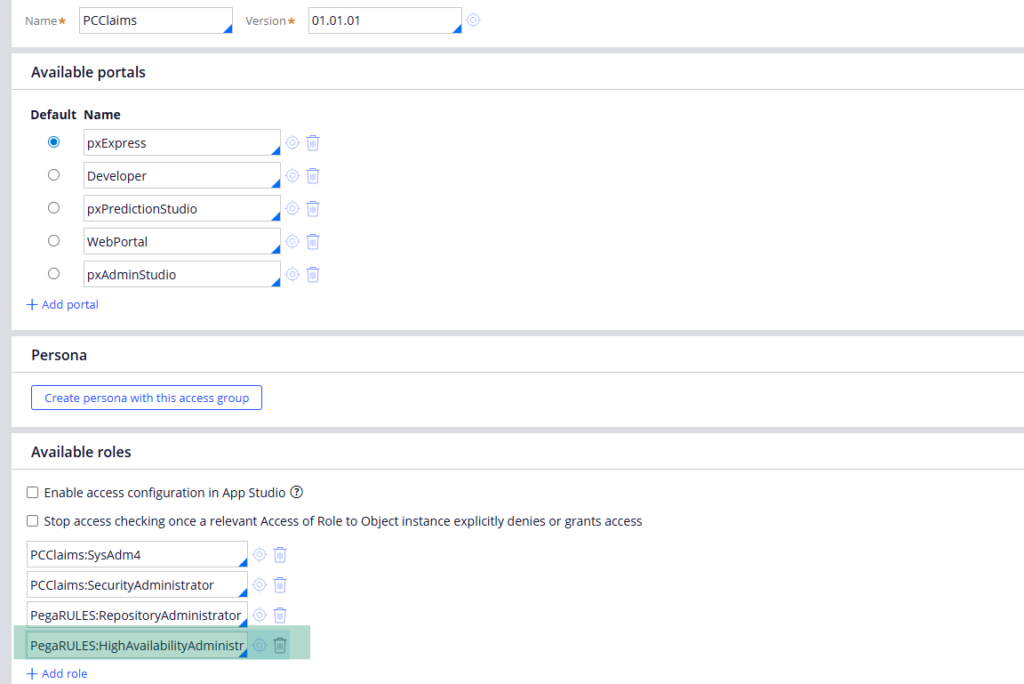
Task: Delete the pxAdminStudio portal row
Action: click(x=313, y=274)
